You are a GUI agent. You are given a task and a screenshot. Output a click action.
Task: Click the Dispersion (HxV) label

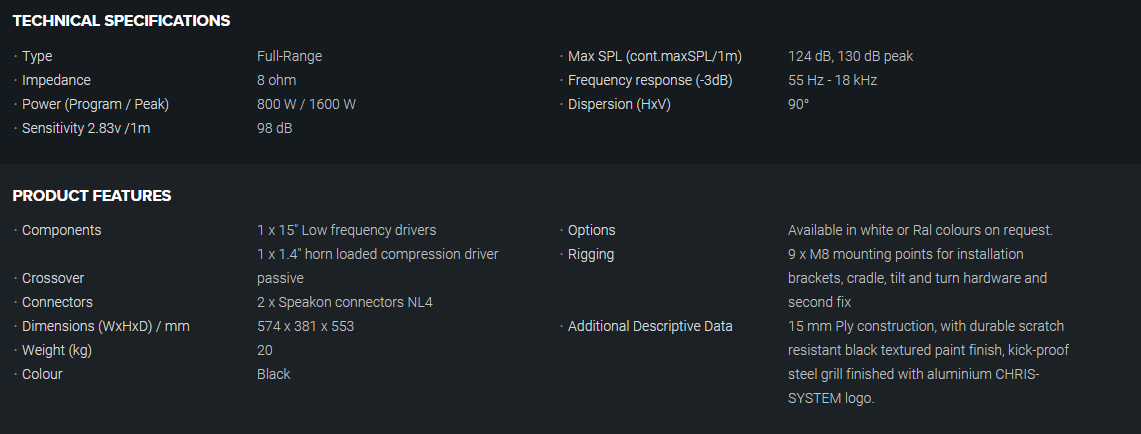(x=619, y=104)
